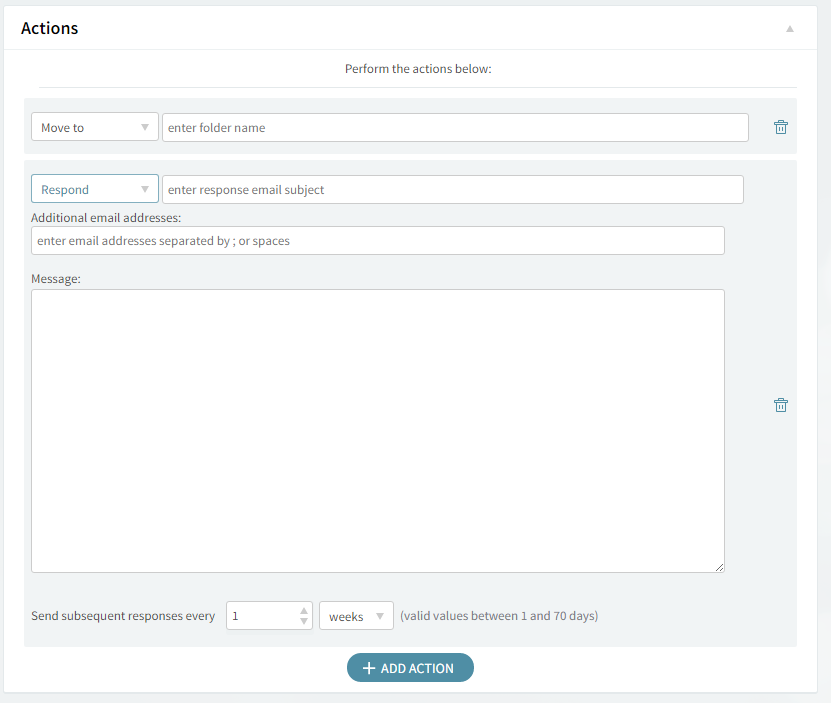Screen dimensions: 831x703
Task: Collapse the Actions panel using header arrow
Action: pyautogui.click(x=789, y=29)
